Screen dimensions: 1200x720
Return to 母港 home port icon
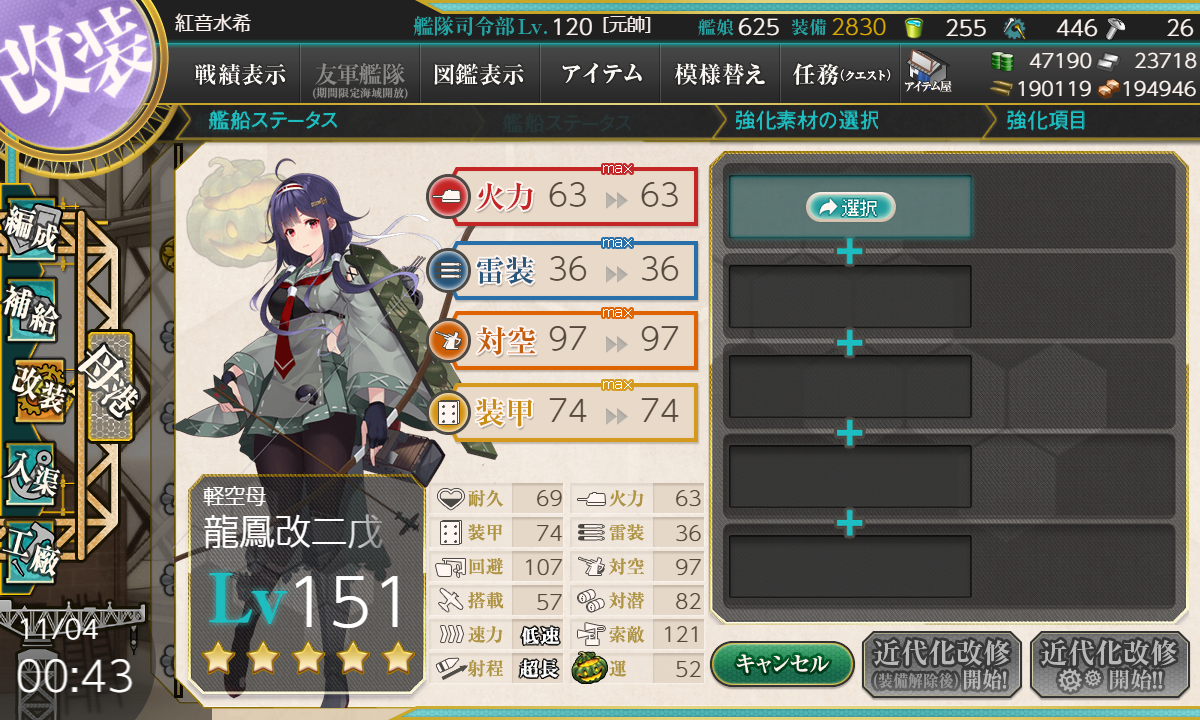(109, 386)
